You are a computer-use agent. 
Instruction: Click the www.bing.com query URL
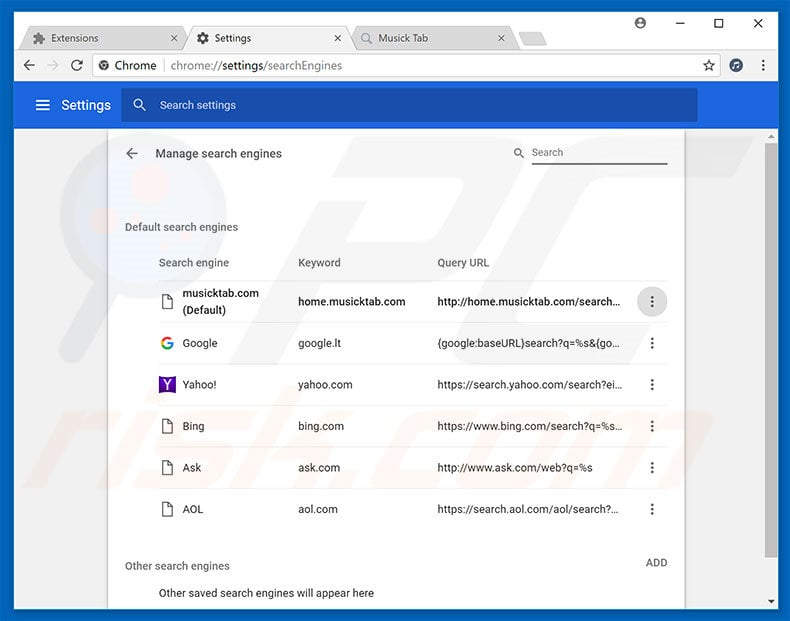[x=530, y=426]
